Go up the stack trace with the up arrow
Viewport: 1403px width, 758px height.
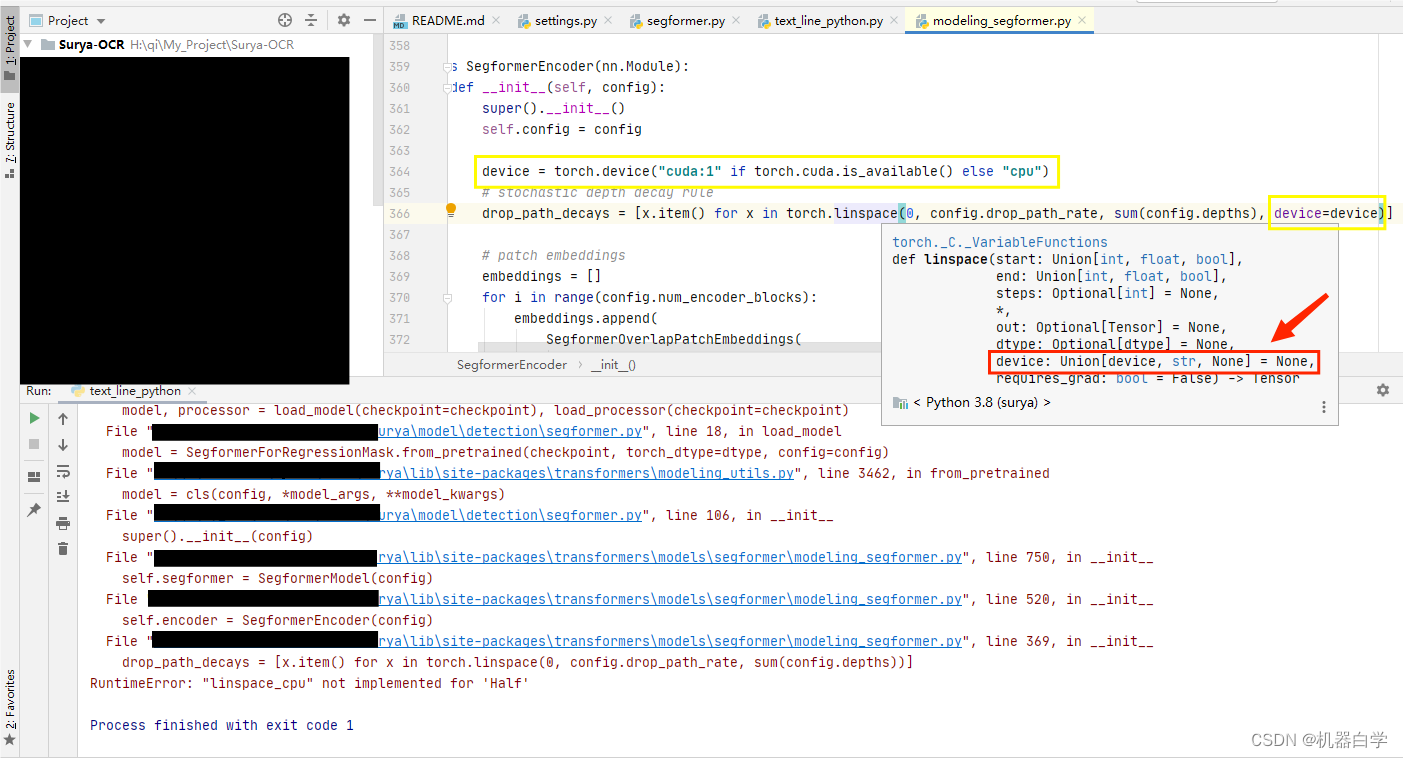coord(63,419)
